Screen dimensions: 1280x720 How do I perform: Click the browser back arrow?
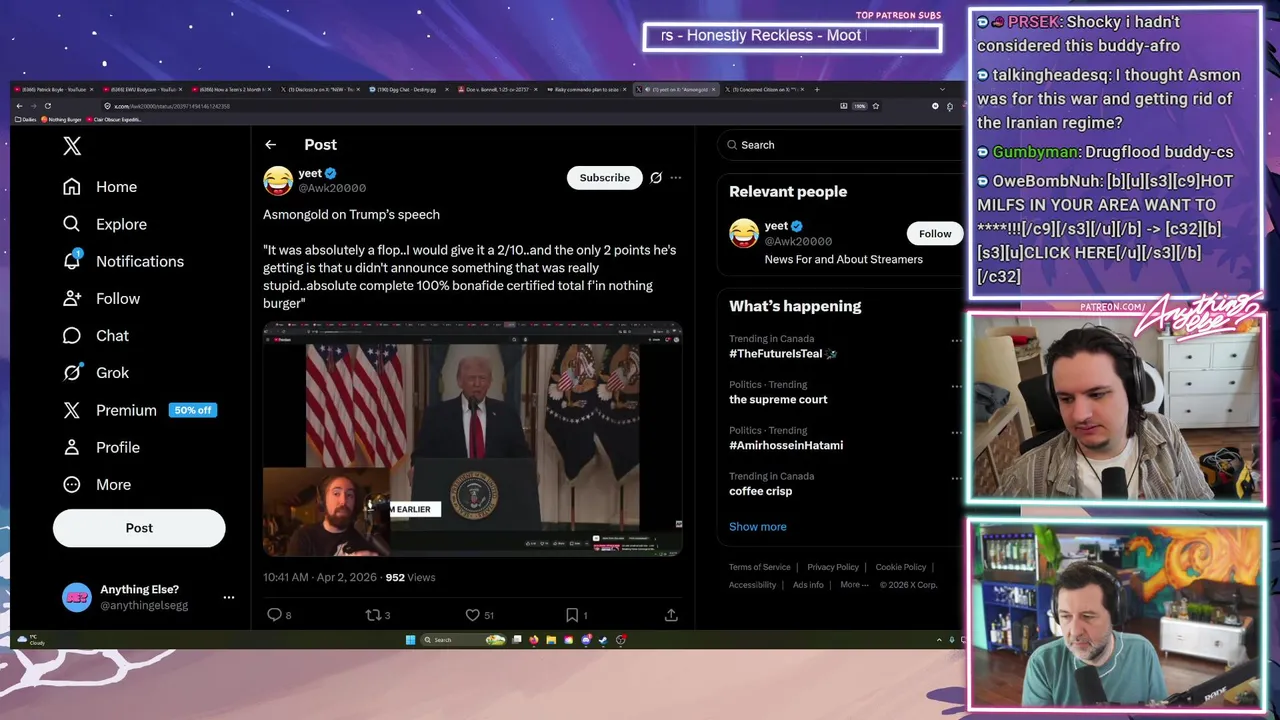click(19, 106)
